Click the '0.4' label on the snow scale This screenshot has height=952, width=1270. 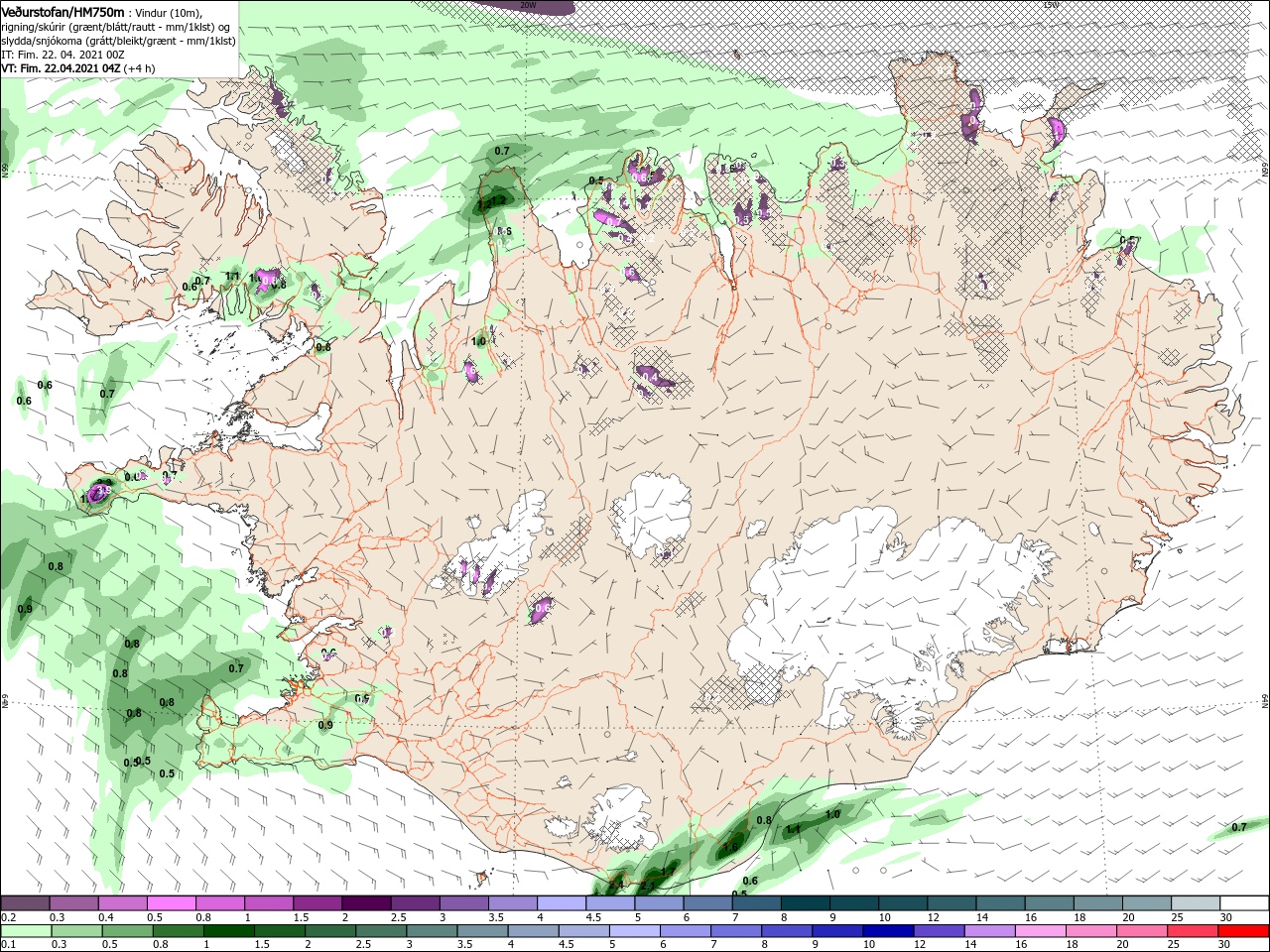[105, 917]
